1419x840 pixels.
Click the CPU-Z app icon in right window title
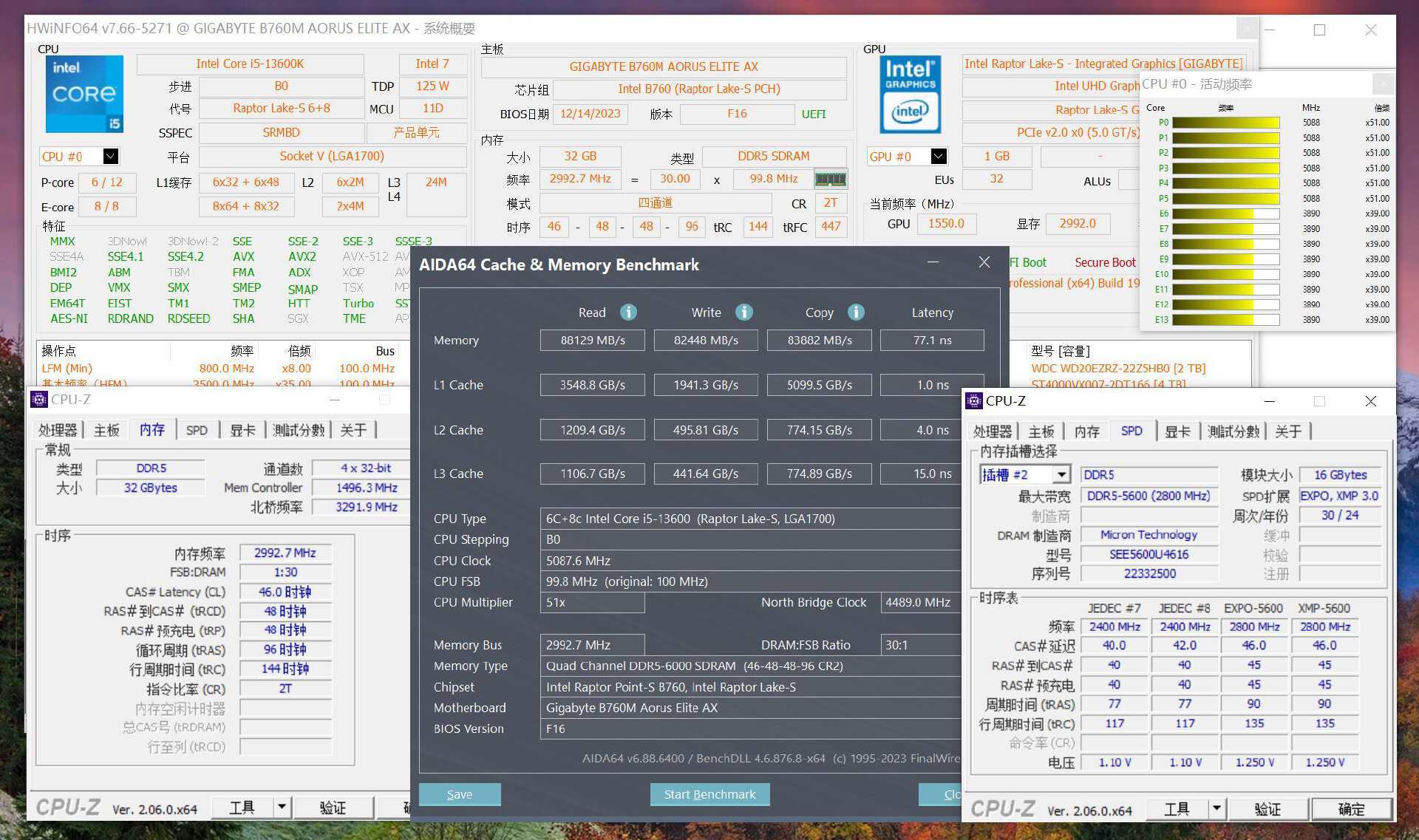(974, 401)
